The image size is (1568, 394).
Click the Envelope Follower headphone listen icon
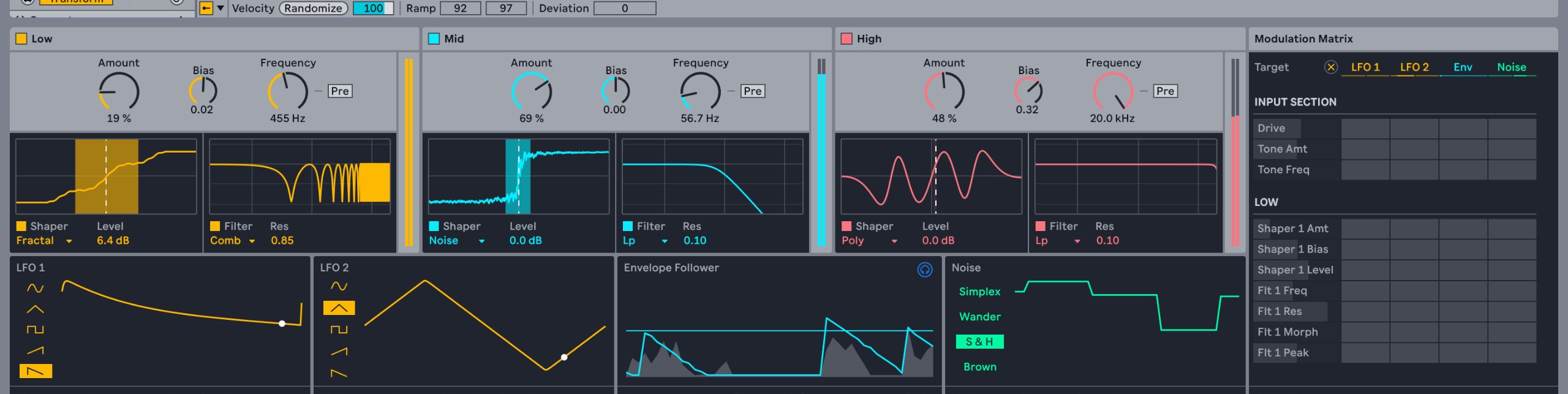[924, 270]
